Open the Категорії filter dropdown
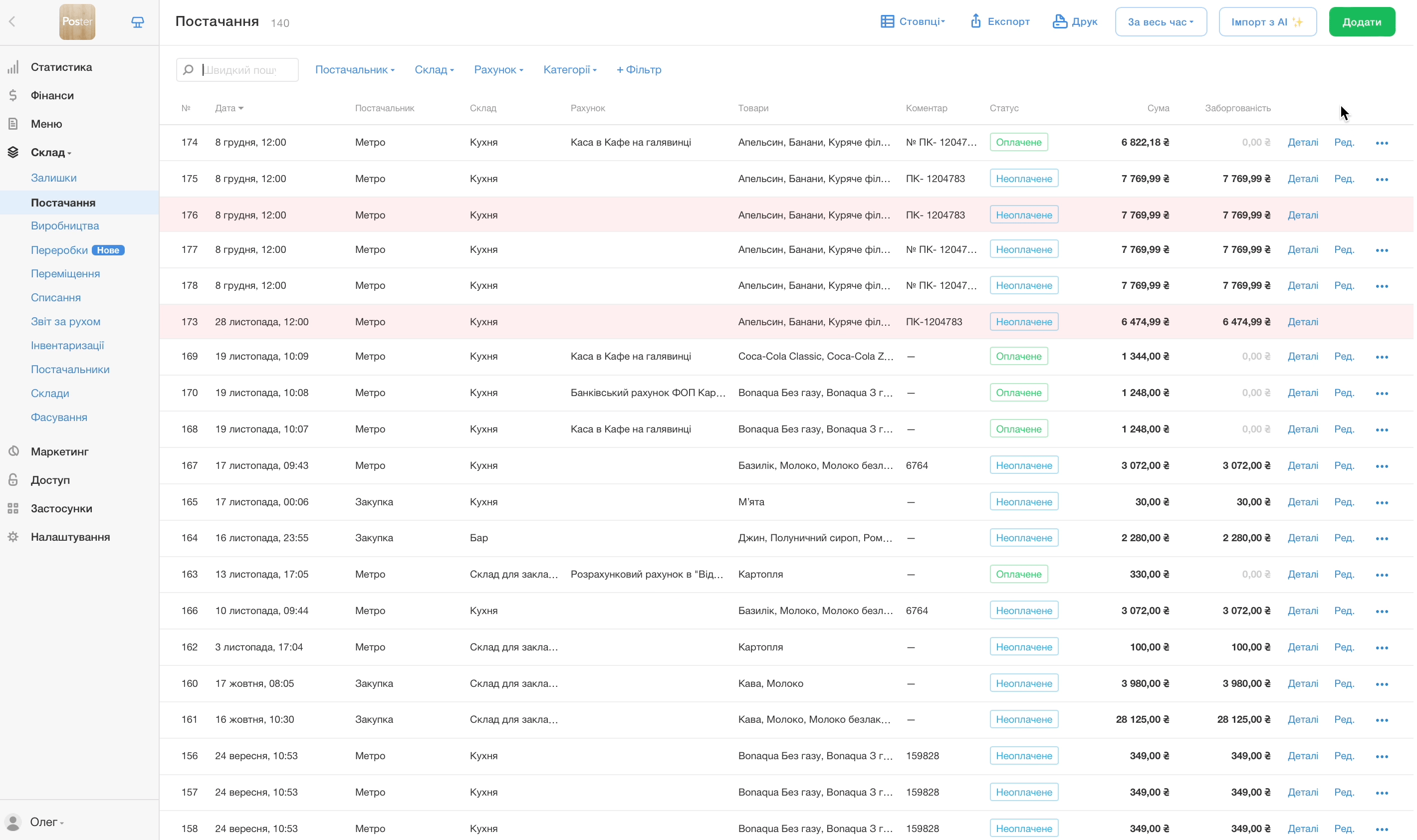This screenshot has height=840, width=1417. (569, 70)
